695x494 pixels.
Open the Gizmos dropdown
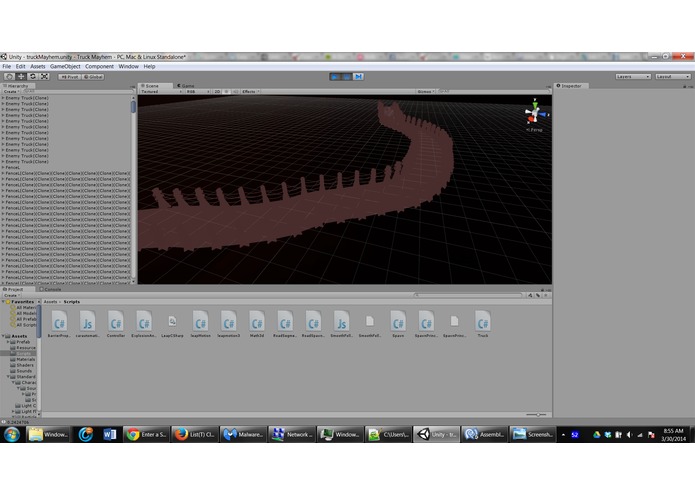click(426, 92)
